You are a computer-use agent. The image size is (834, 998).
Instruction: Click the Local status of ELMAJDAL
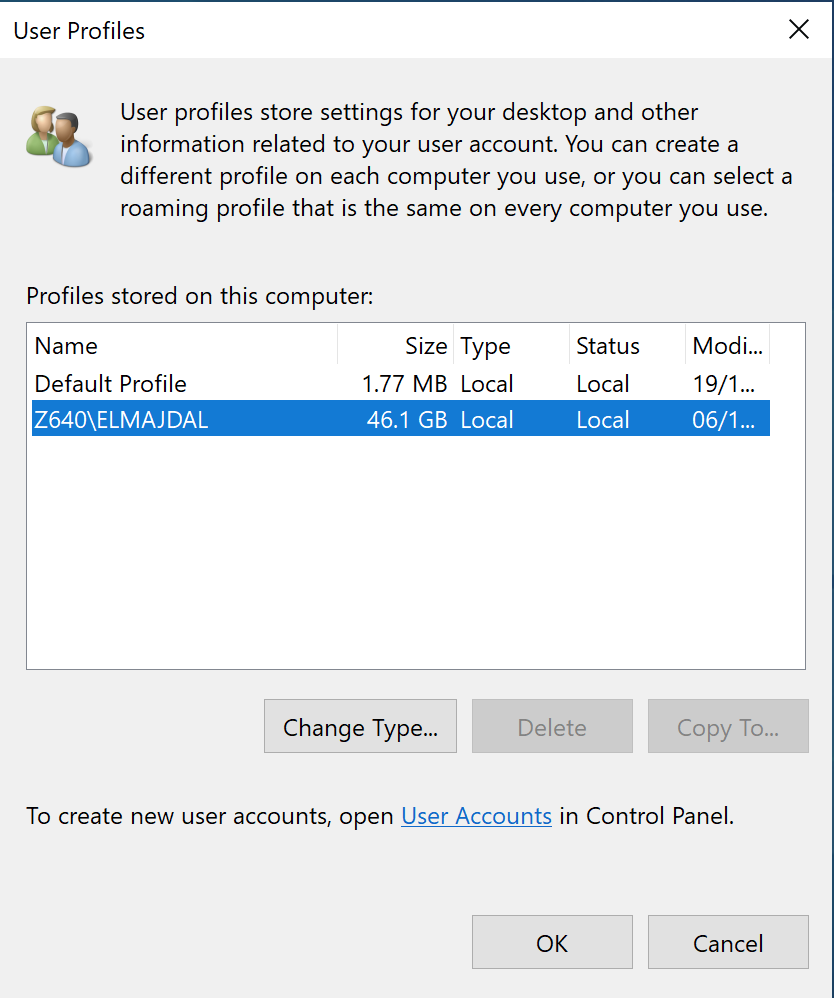pyautogui.click(x=603, y=419)
